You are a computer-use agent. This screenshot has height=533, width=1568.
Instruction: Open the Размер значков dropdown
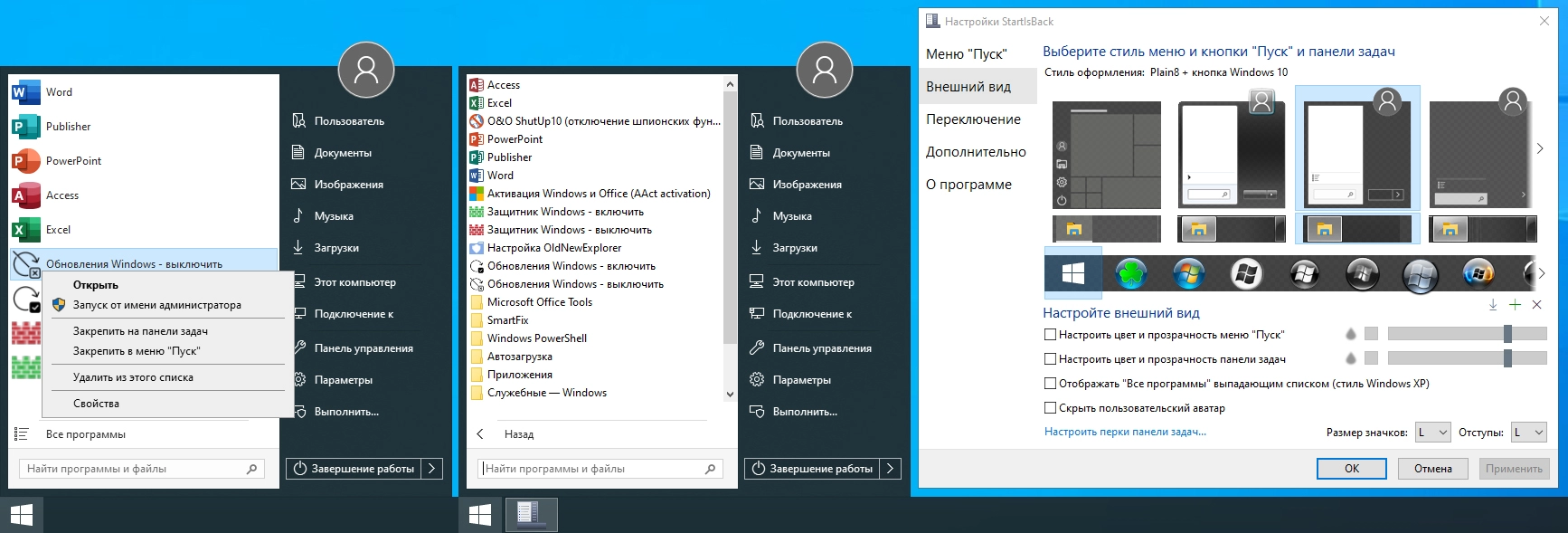point(1432,433)
